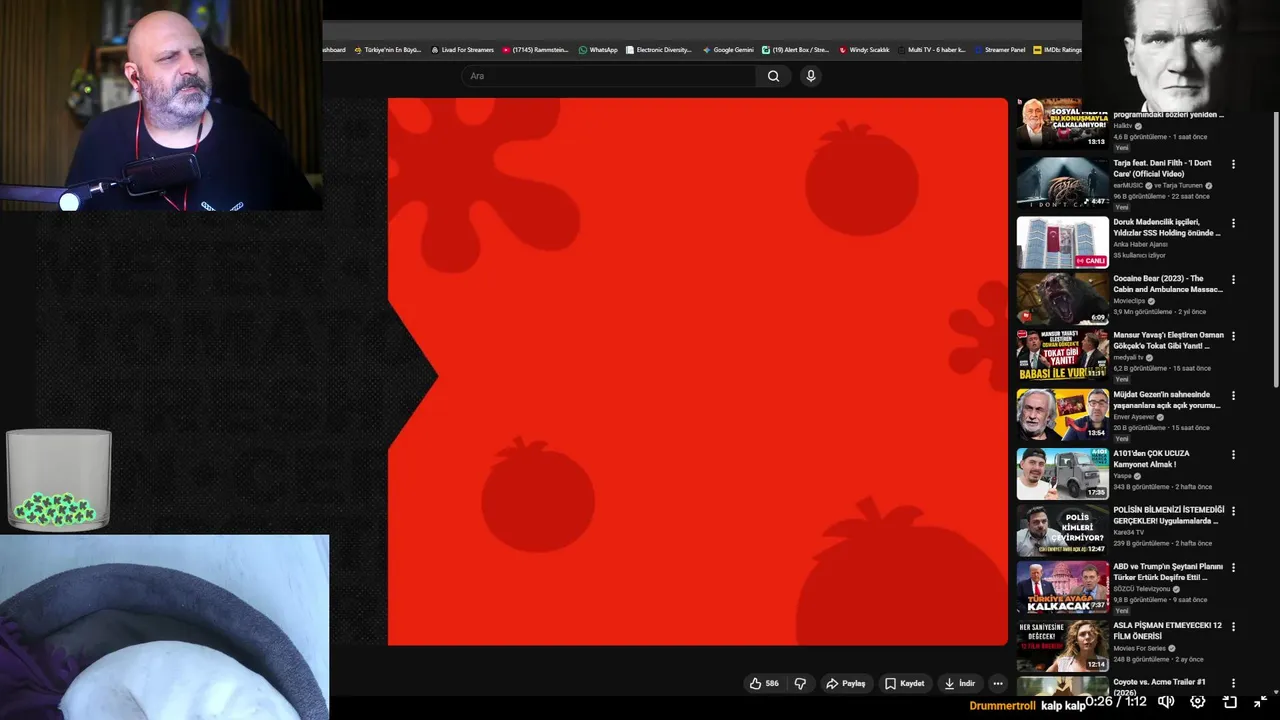Play Müjdat Gezen 13:54 thumbnail

tap(1062, 414)
